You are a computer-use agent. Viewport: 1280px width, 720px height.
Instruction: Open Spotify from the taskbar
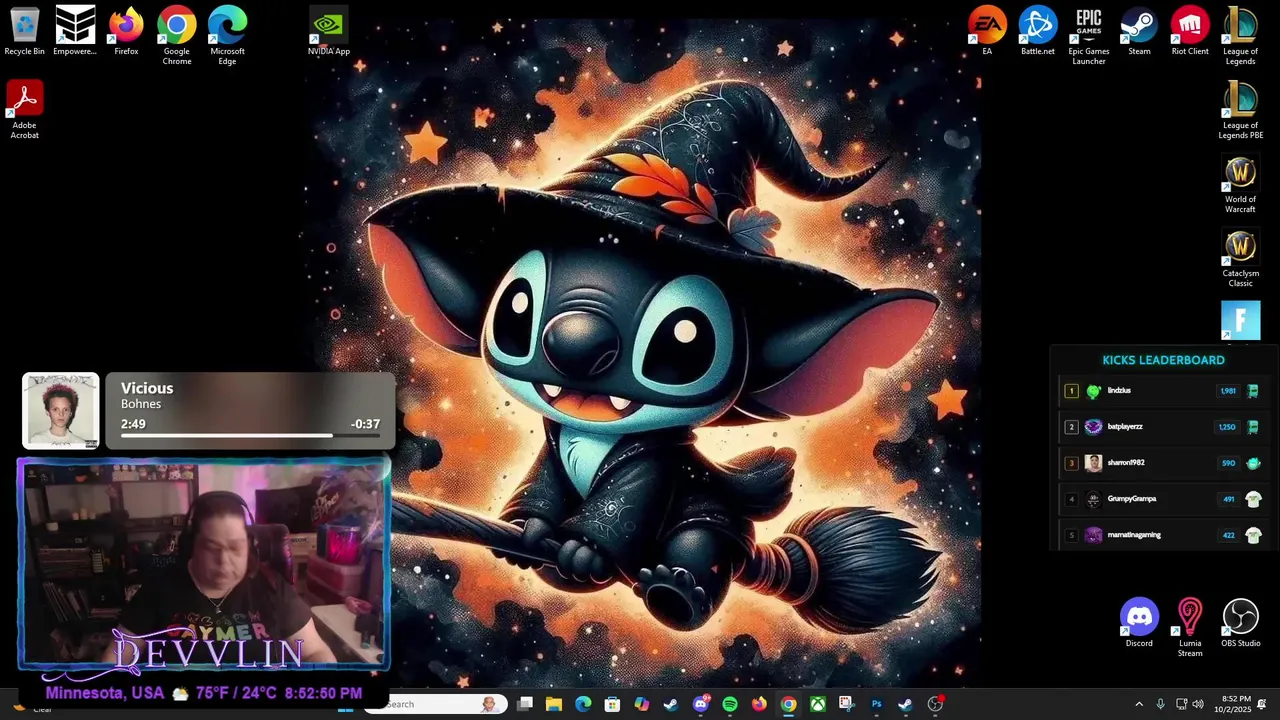pyautogui.click(x=730, y=704)
